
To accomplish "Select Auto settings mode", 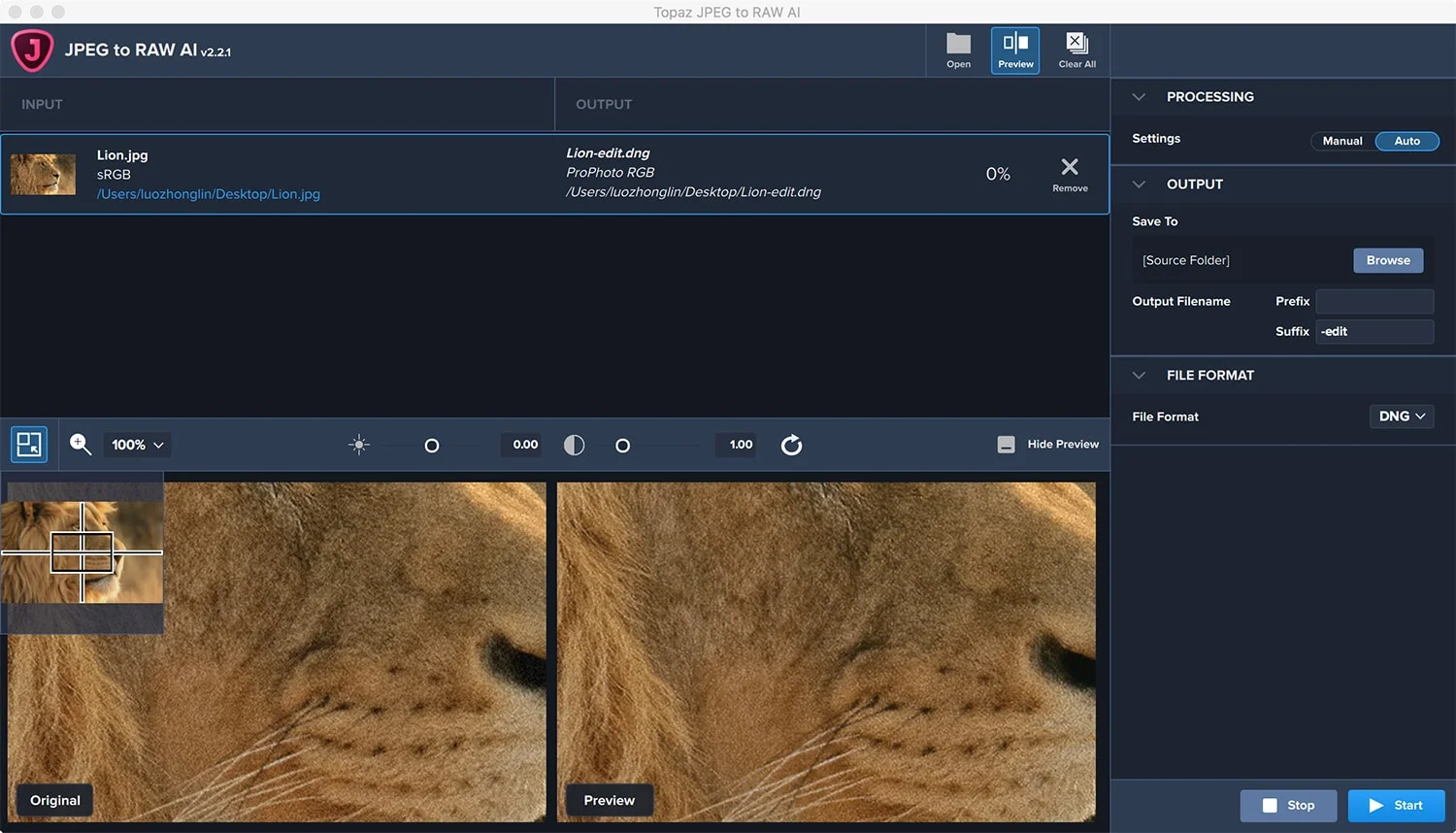I will click(x=1406, y=141).
